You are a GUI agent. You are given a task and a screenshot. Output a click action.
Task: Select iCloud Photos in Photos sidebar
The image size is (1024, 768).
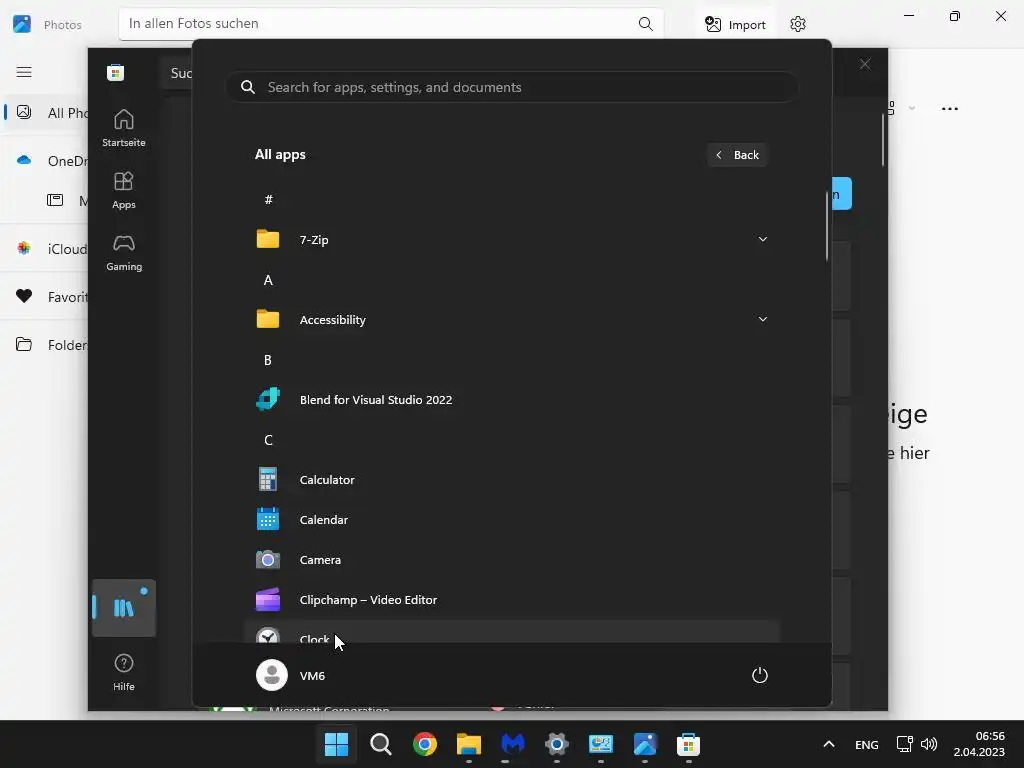pos(47,249)
